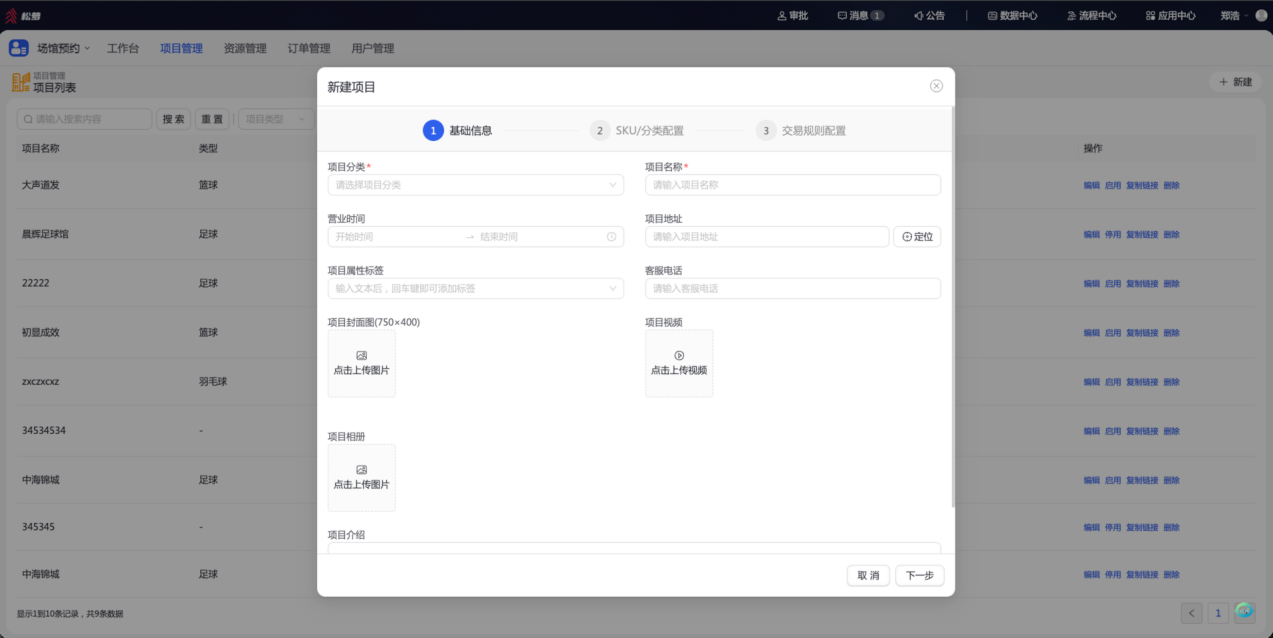Click 删除 in the 初显成效 row
The height and width of the screenshot is (638, 1273).
1171,332
